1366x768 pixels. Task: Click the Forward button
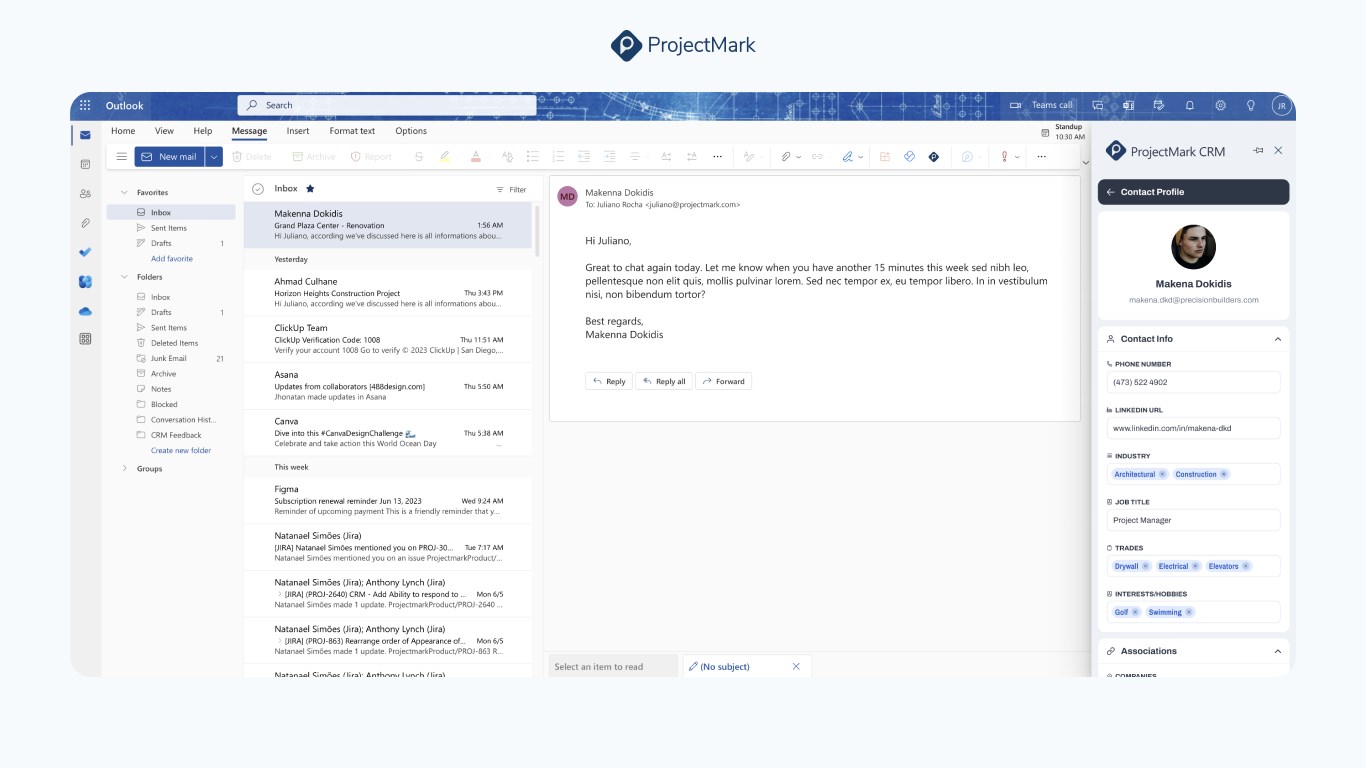(x=723, y=381)
